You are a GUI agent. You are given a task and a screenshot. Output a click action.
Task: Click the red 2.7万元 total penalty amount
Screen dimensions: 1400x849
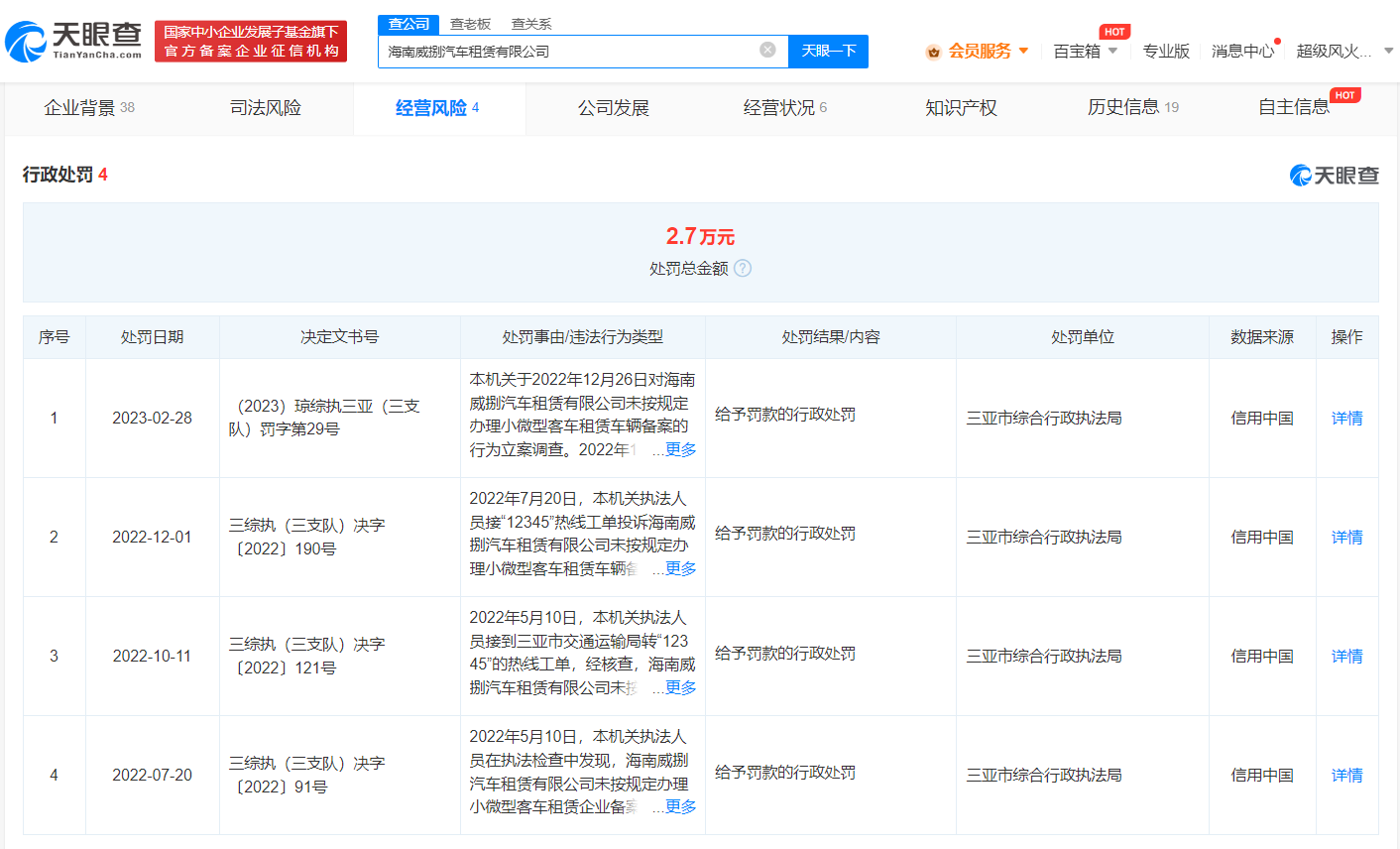[699, 237]
